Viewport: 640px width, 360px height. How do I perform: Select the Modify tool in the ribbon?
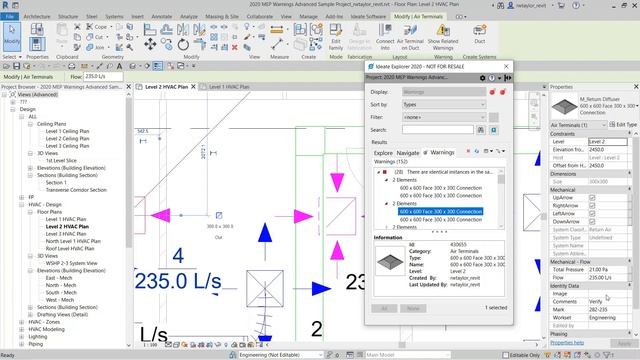[12, 36]
